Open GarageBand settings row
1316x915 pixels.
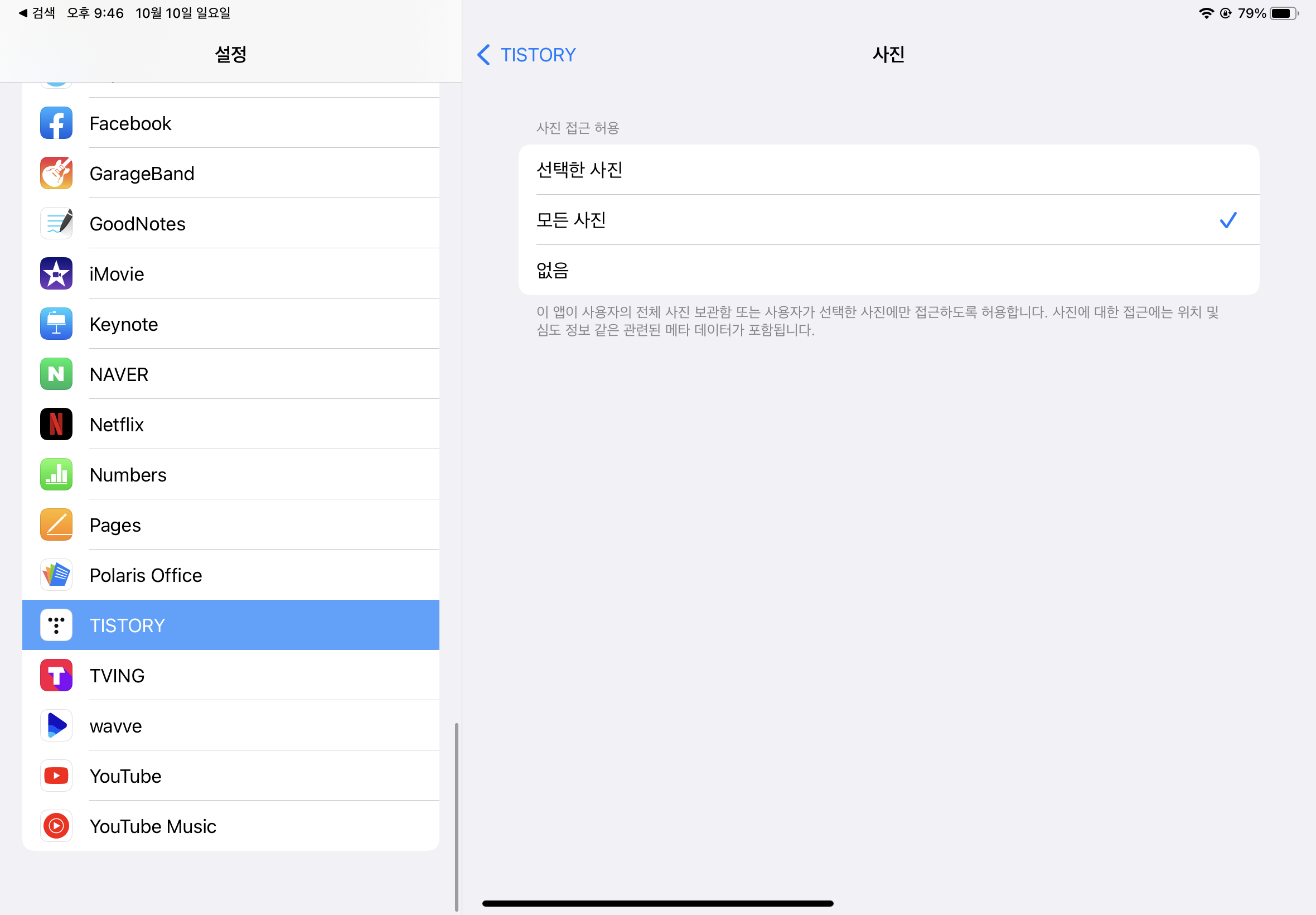(231, 173)
